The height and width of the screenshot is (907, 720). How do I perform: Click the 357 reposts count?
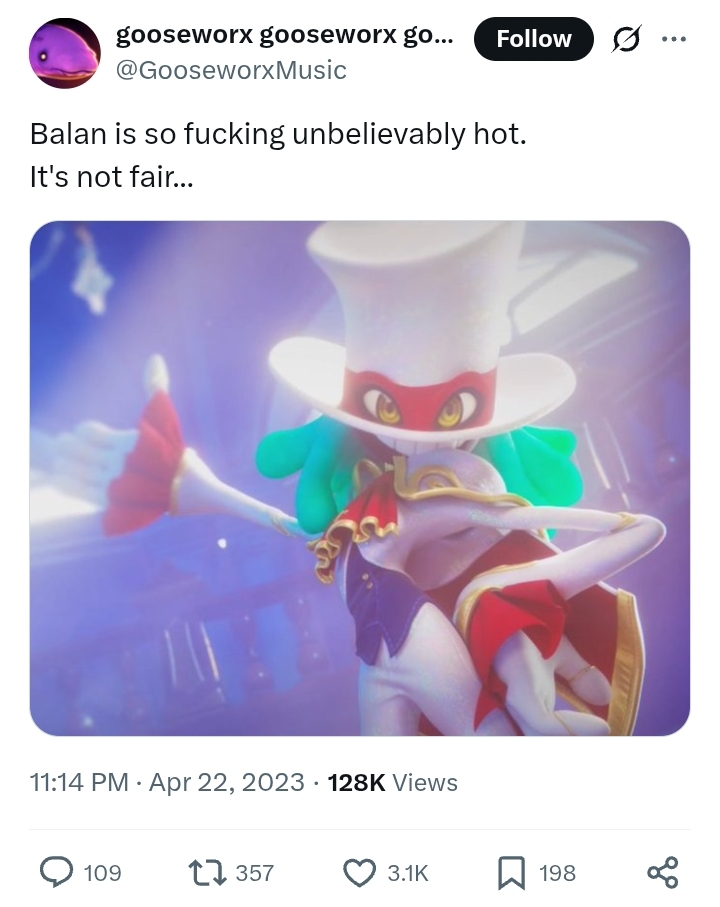[x=254, y=872]
